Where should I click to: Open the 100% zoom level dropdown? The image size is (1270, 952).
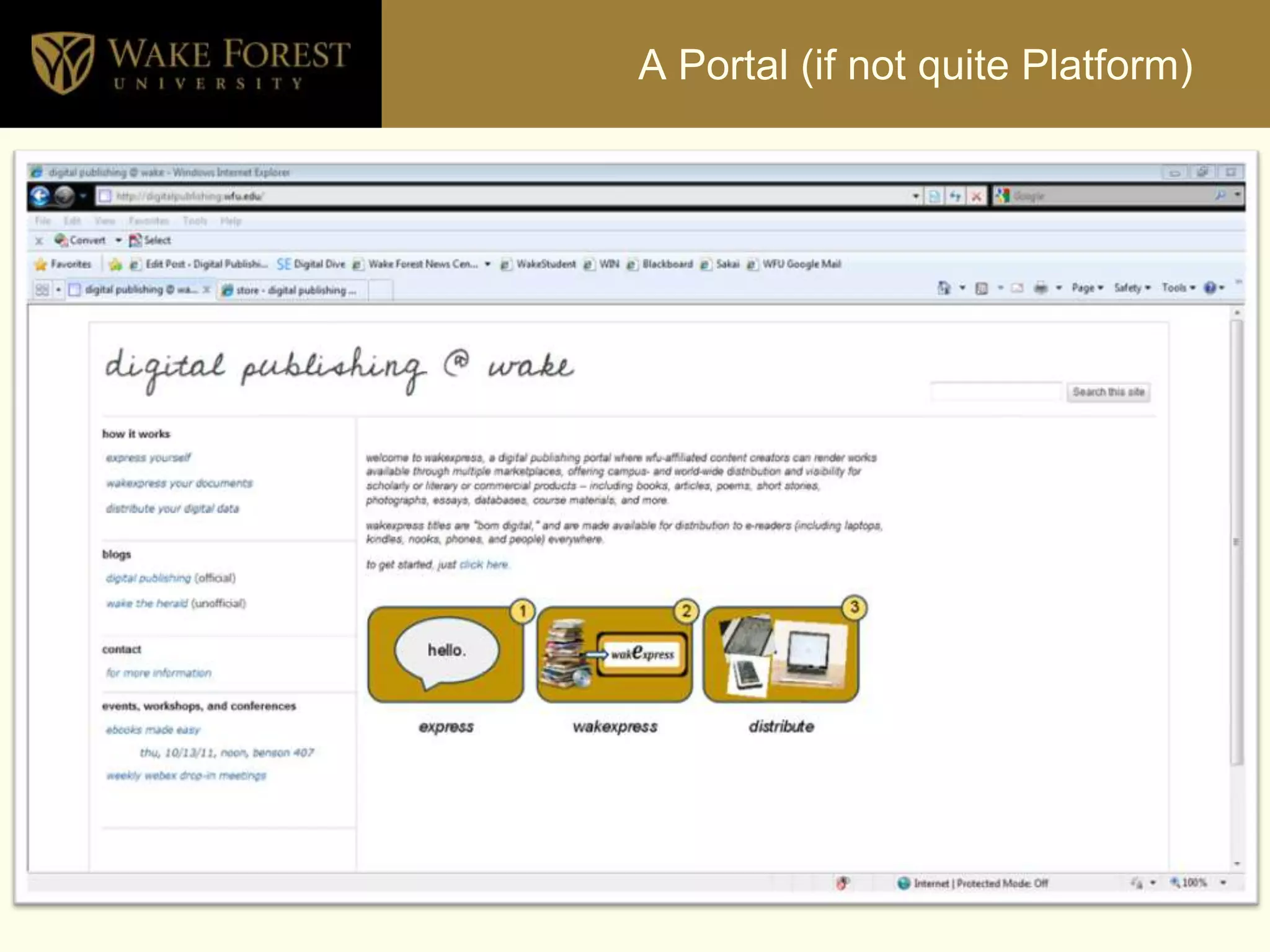point(1223,883)
